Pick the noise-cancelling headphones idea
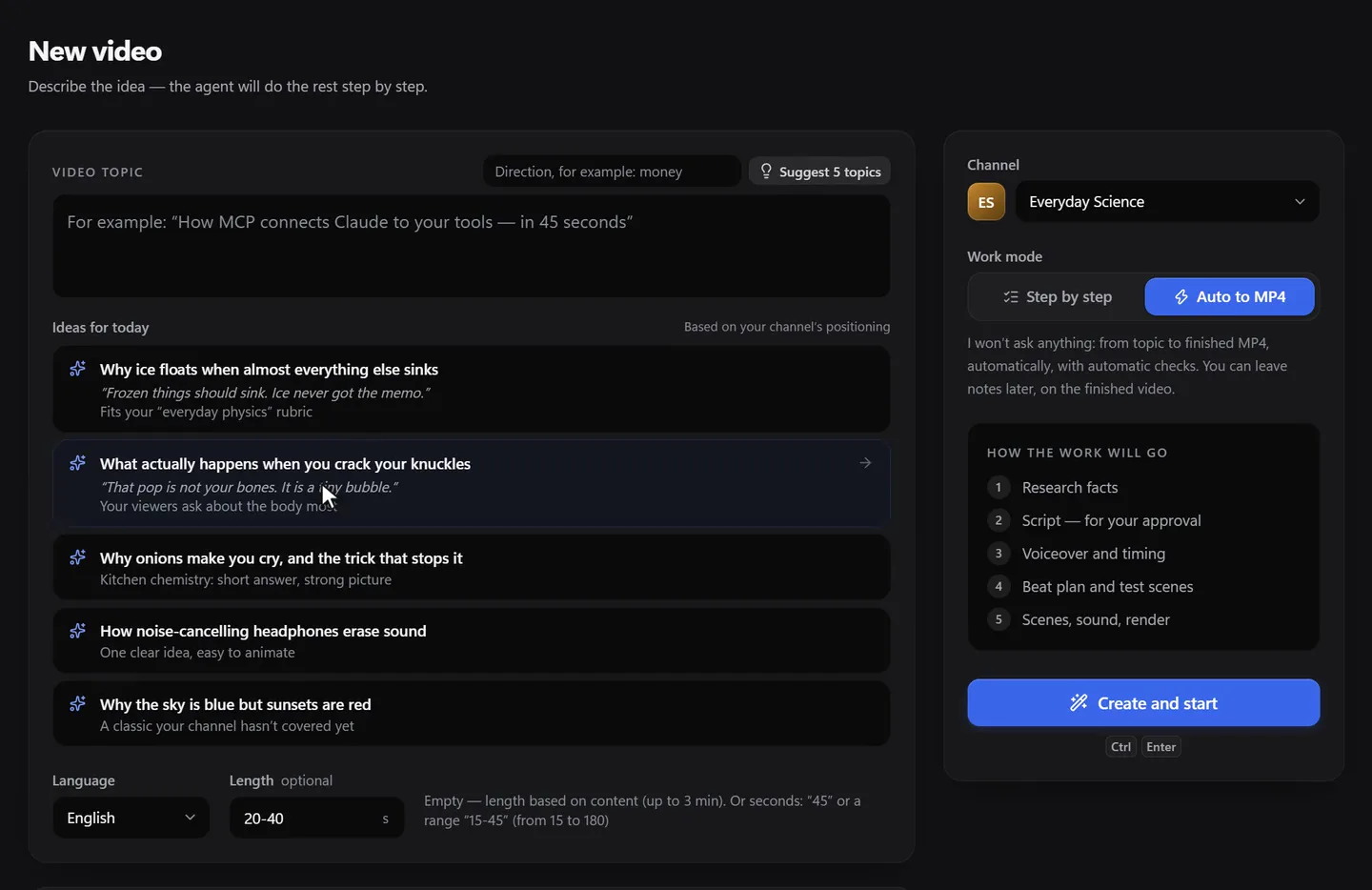 coord(472,640)
